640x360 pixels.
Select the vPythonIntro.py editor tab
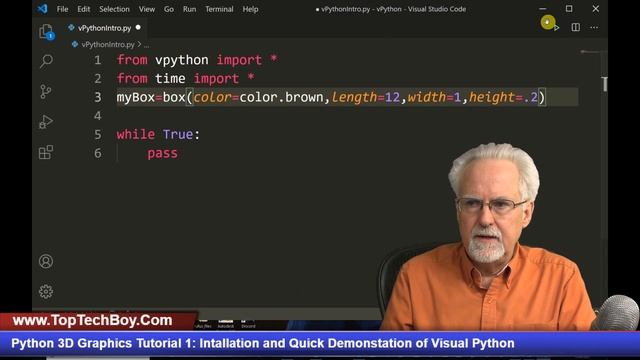[x=104, y=28]
